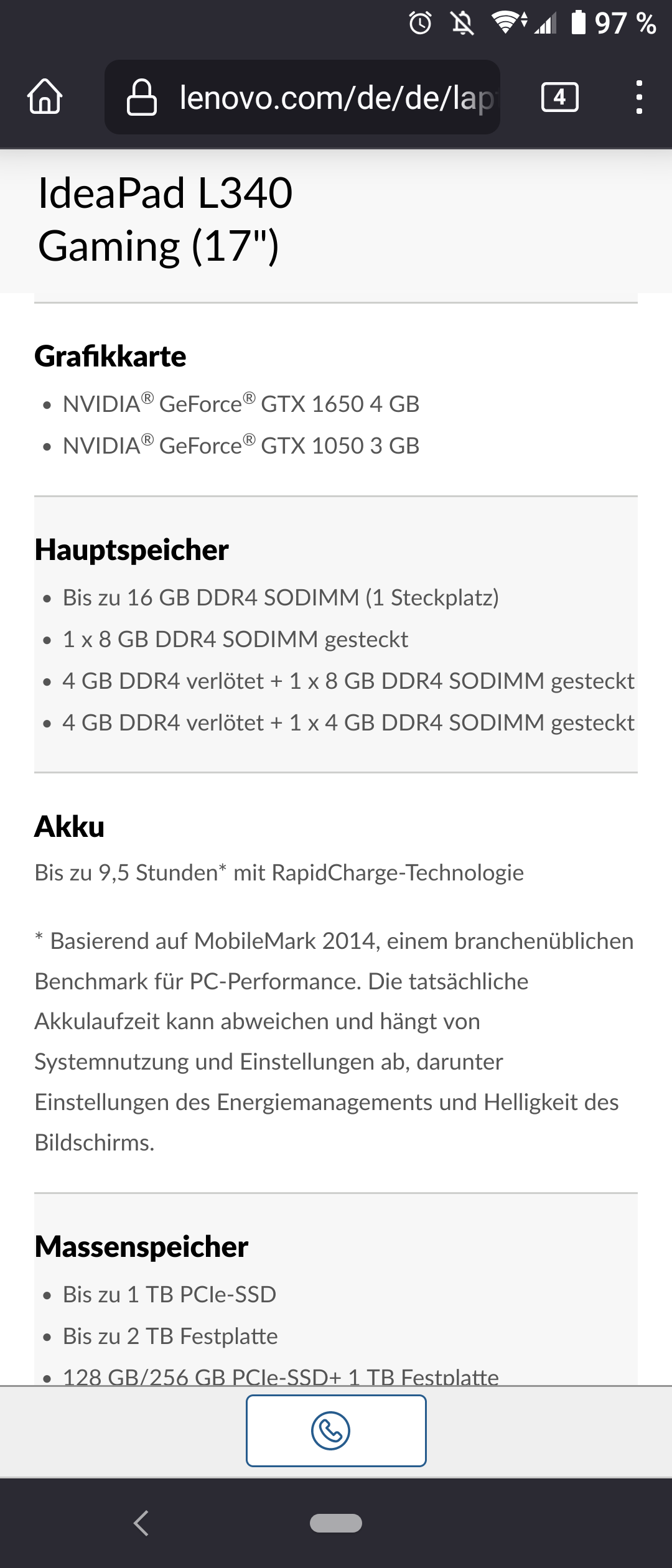Tap the browser home icon
Screen dimensions: 672x1568
45,97
